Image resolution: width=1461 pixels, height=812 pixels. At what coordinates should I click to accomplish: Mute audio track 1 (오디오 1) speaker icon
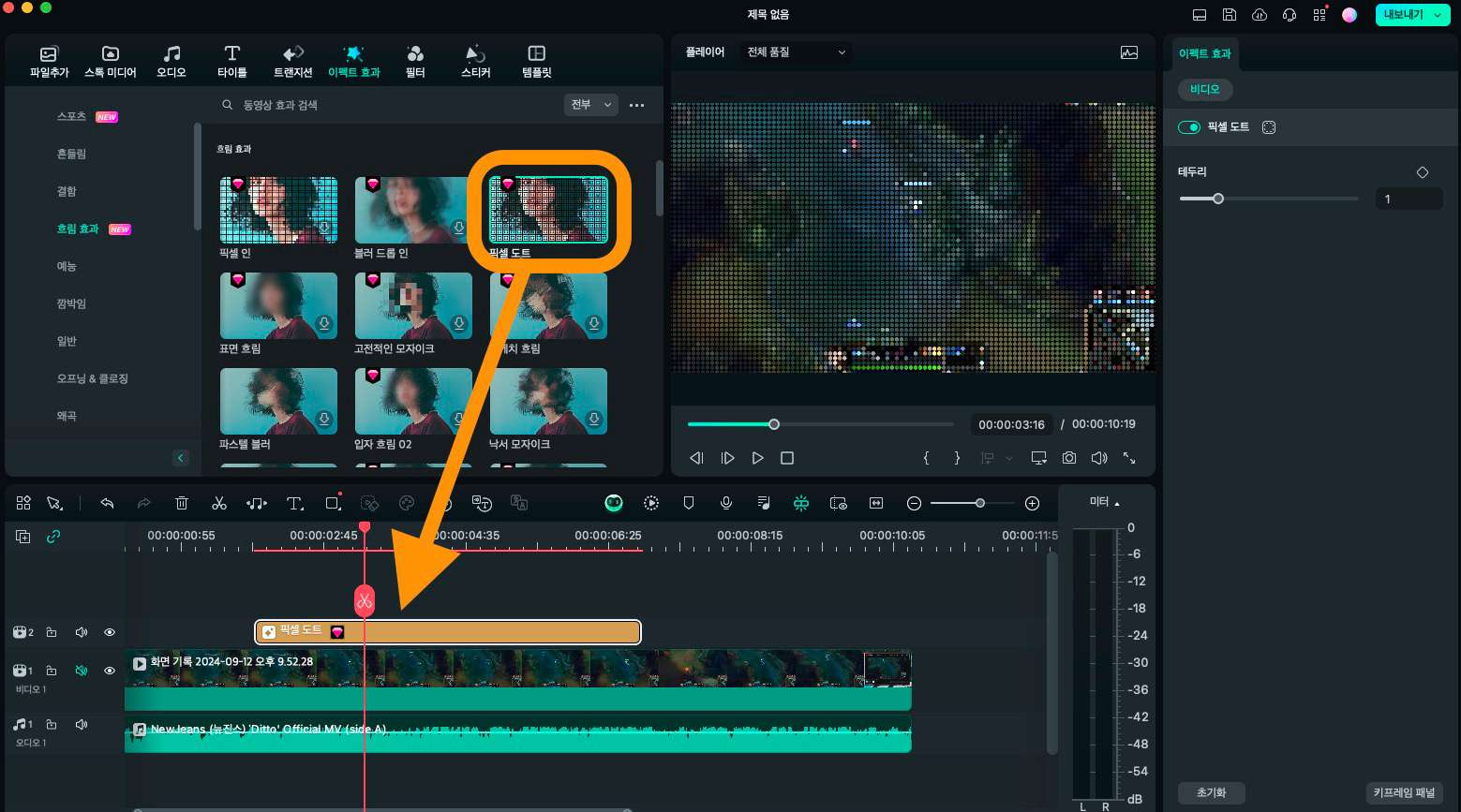tap(82, 724)
